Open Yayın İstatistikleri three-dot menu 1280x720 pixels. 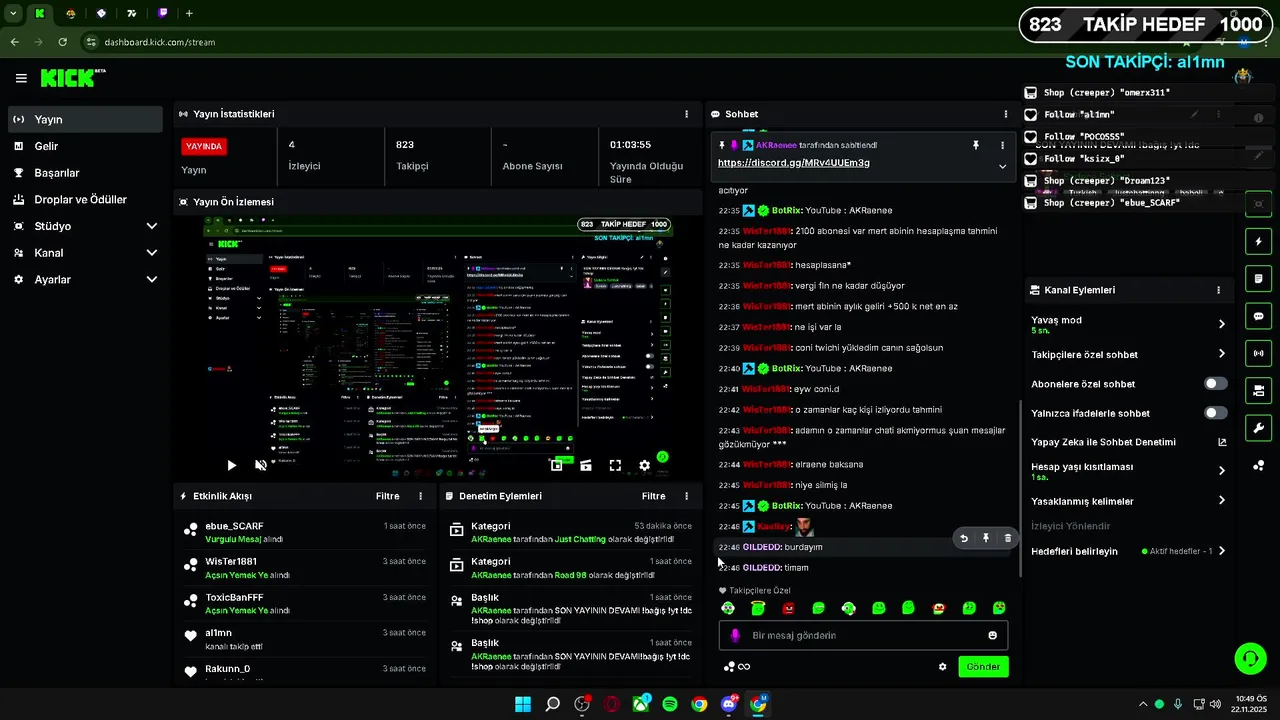[686, 114]
